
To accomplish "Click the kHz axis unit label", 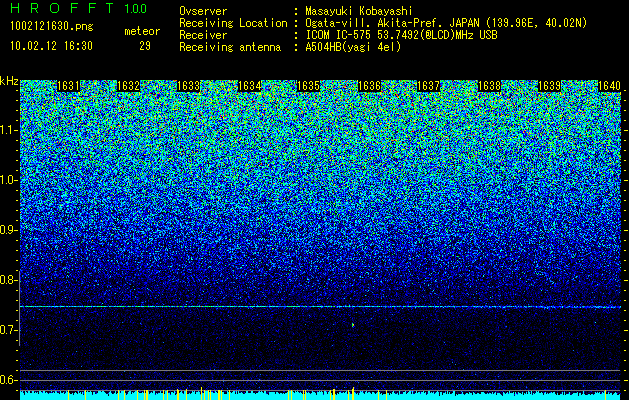I will point(9,81).
